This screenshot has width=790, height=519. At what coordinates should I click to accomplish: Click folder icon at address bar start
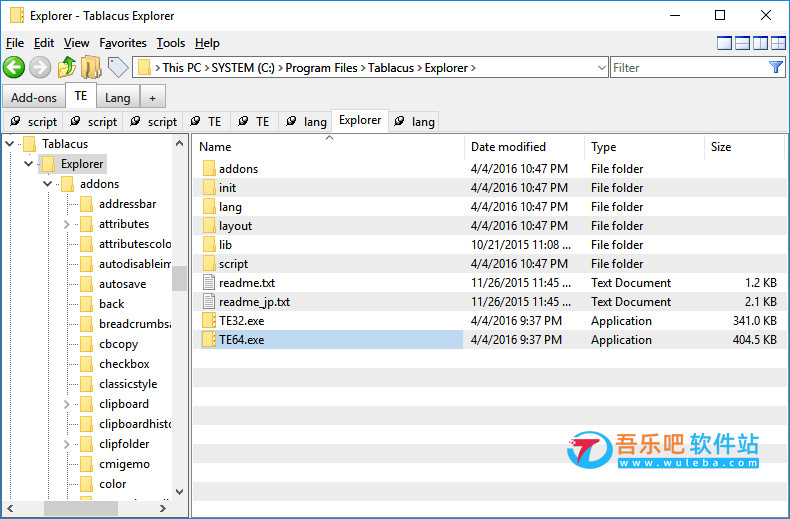point(144,68)
